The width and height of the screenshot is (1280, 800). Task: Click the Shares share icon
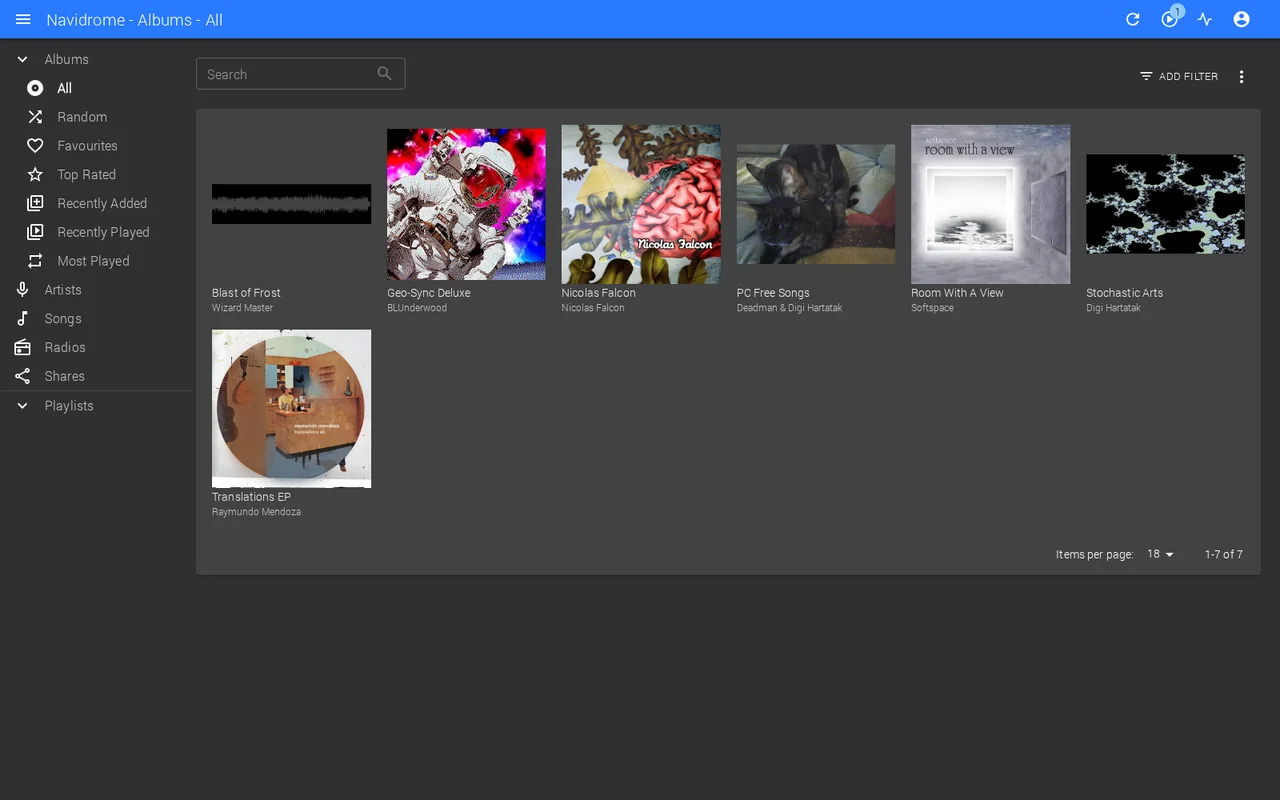pyautogui.click(x=22, y=376)
